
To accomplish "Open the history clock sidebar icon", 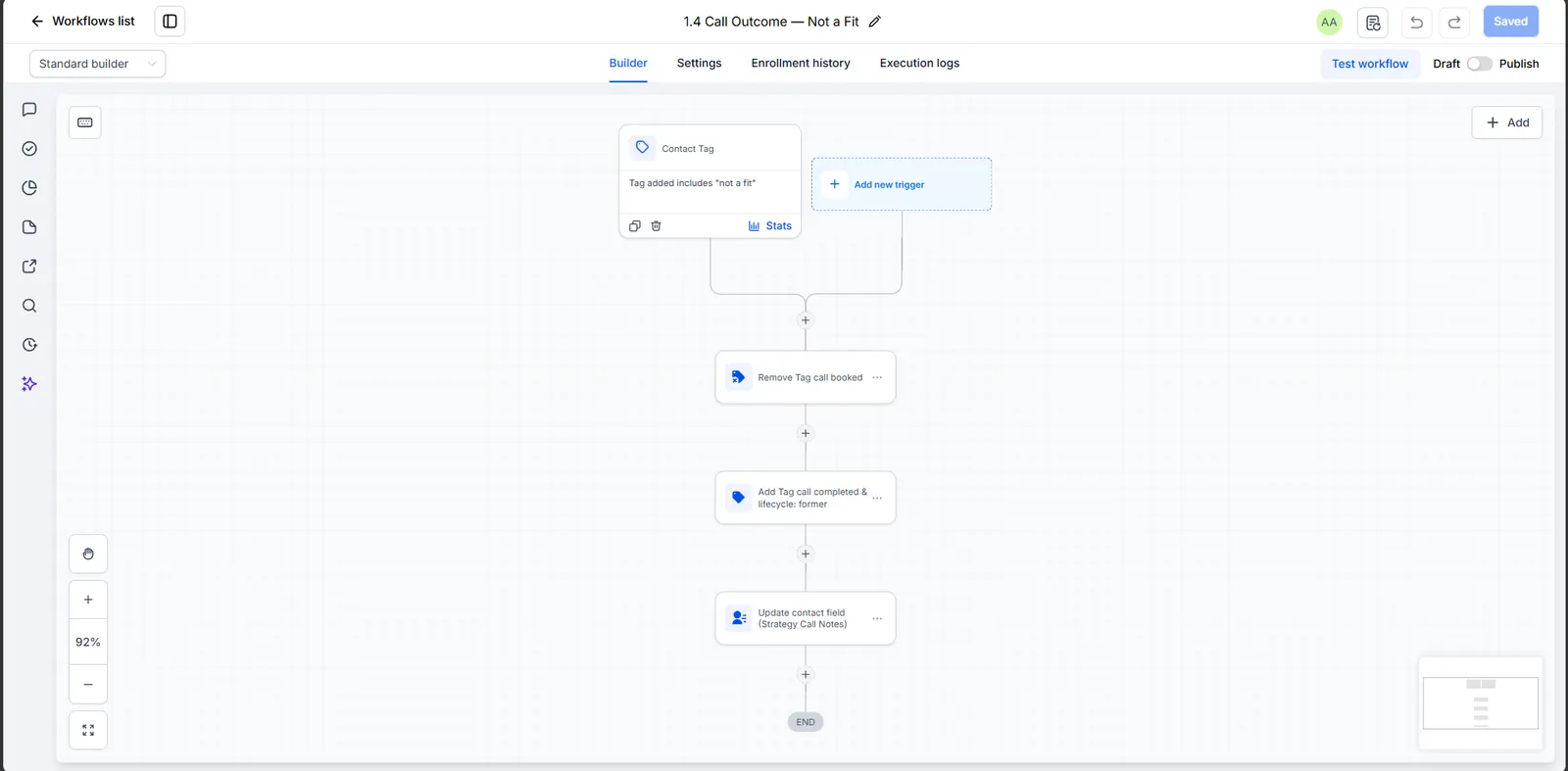I will pyautogui.click(x=29, y=345).
